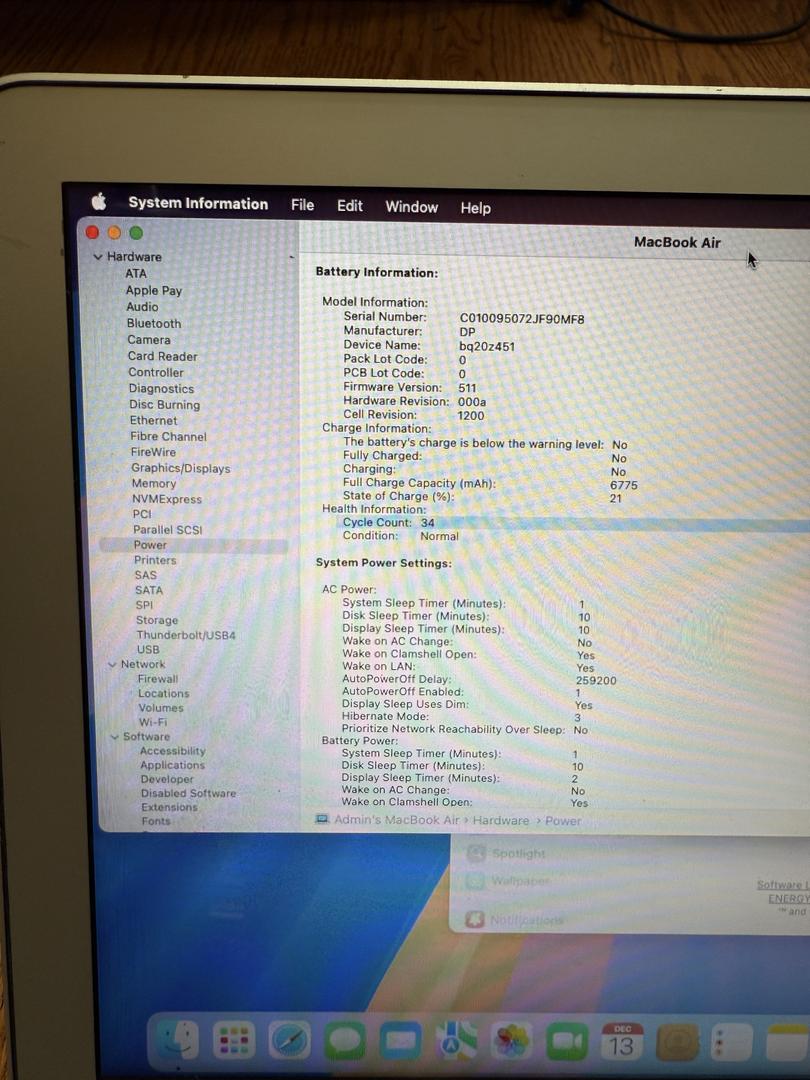
Task: Open the File menu
Action: (x=302, y=205)
